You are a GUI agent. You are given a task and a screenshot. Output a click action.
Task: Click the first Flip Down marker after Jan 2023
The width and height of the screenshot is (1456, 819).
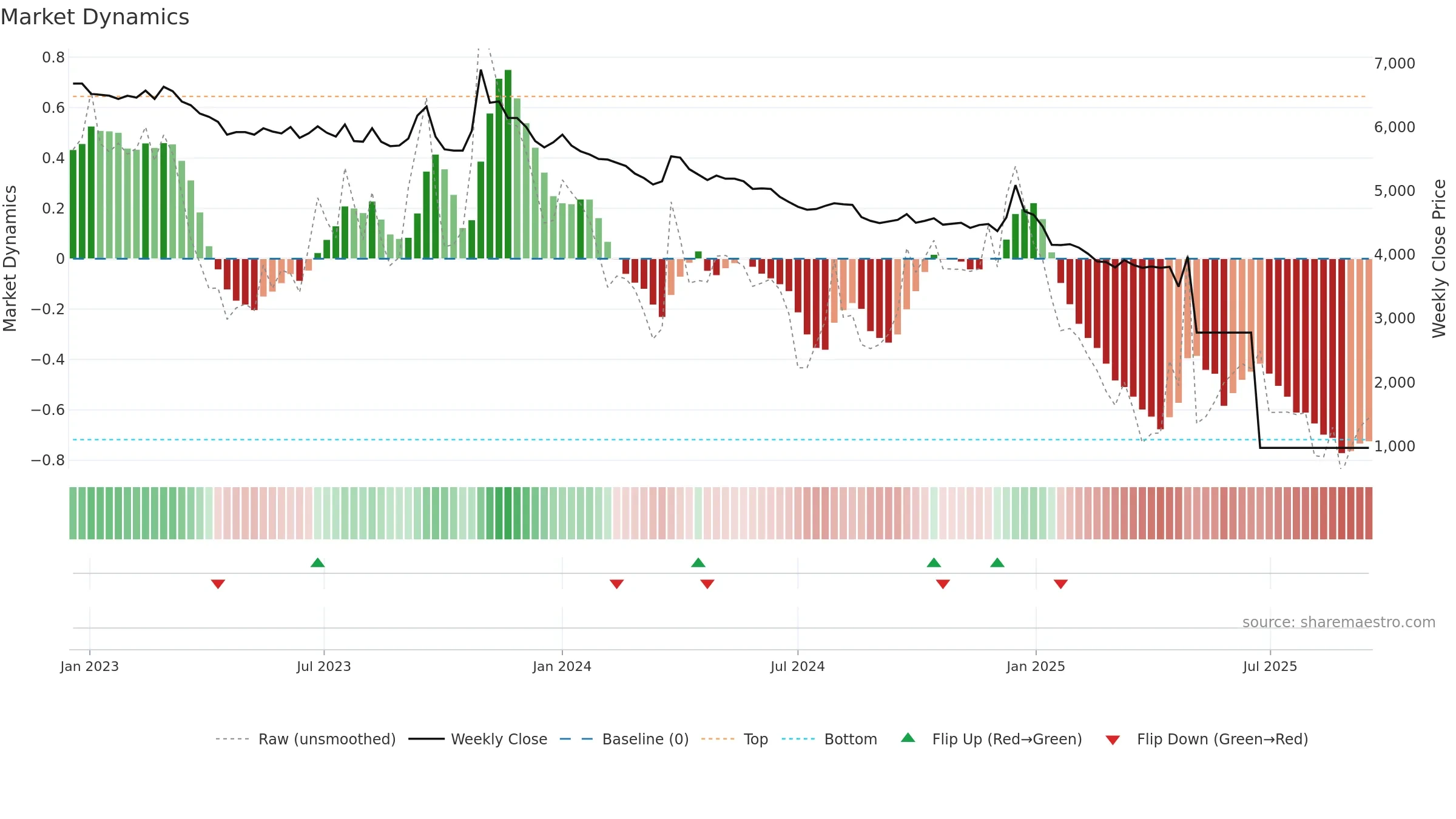tap(218, 584)
